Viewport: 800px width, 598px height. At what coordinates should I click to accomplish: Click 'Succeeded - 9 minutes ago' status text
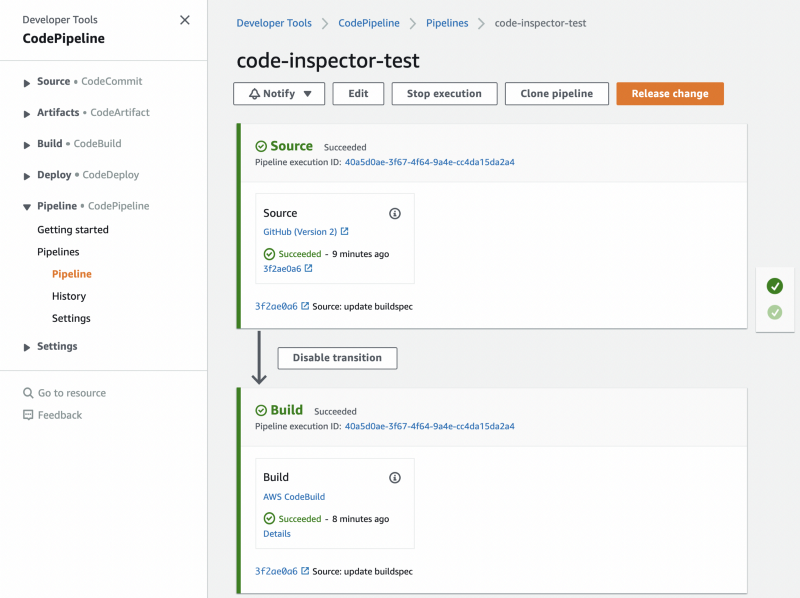point(334,254)
